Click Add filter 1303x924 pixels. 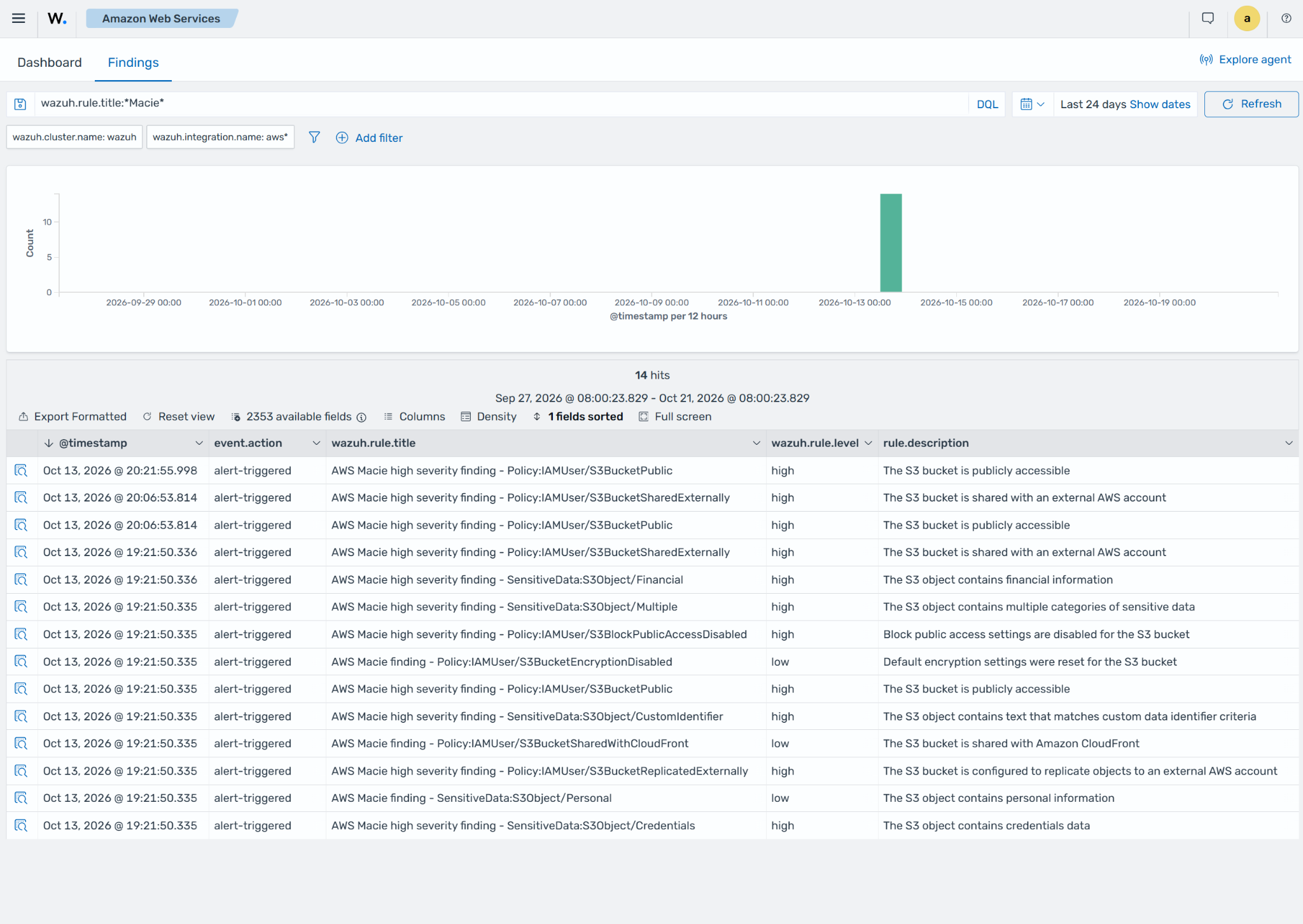click(369, 137)
